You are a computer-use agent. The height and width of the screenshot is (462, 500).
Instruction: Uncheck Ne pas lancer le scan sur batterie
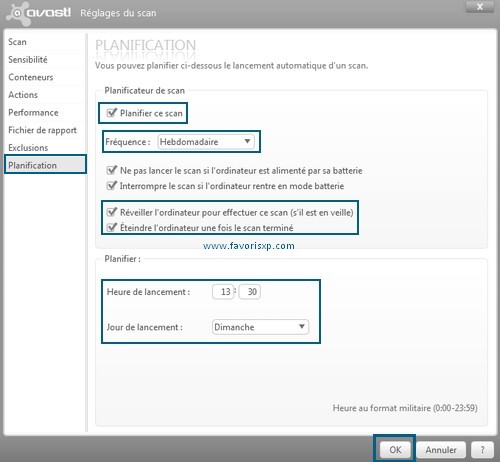tap(111, 170)
